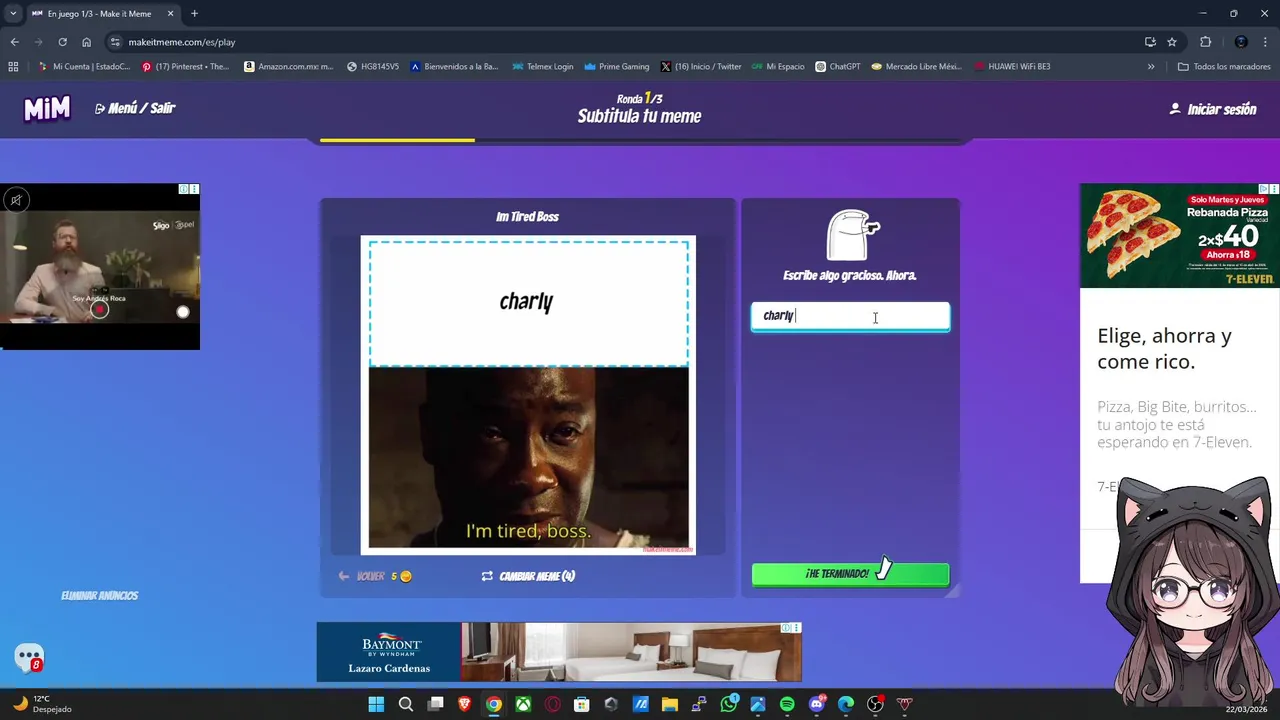Open browser profile avatar
1280x720 pixels.
1241,42
